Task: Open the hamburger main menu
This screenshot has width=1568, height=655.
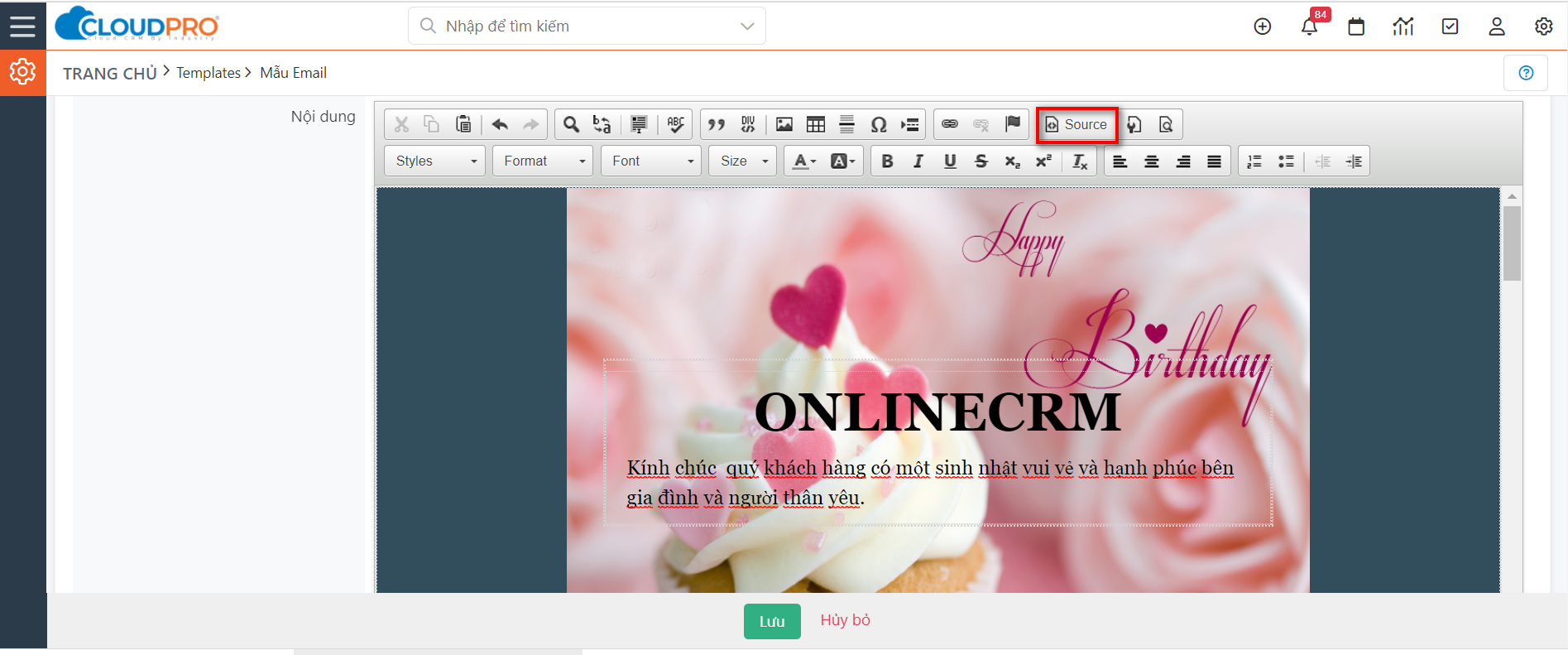Action: point(22,26)
